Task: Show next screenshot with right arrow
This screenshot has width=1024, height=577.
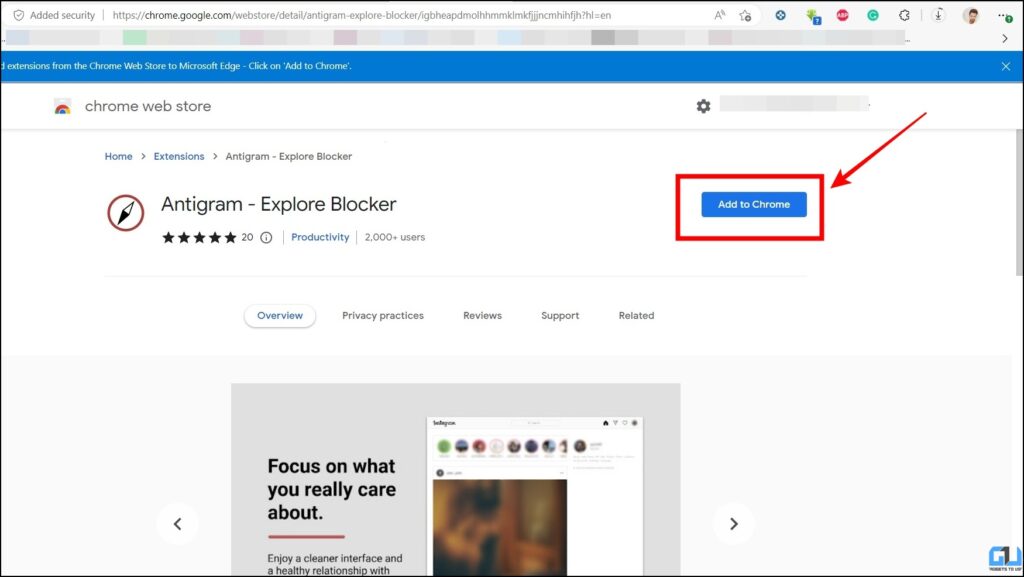Action: click(733, 523)
